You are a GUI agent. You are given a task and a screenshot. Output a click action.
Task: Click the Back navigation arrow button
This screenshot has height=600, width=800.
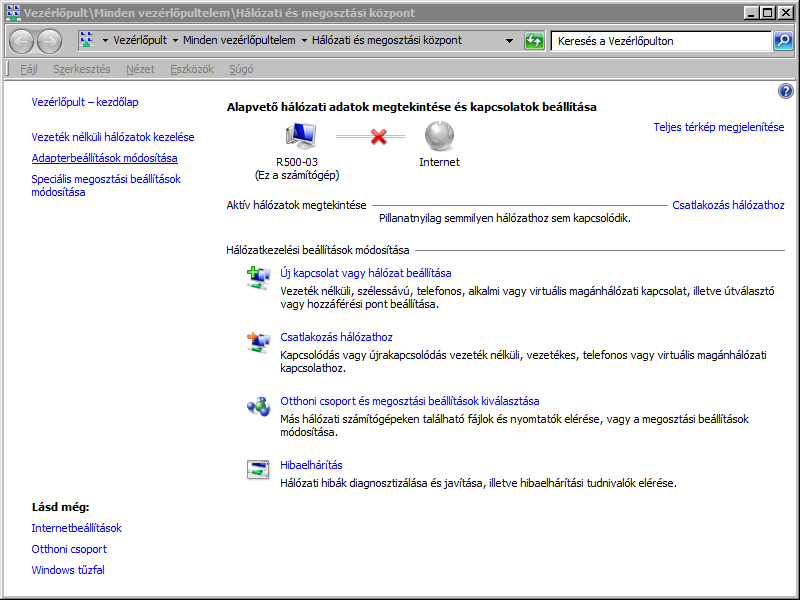[x=21, y=41]
